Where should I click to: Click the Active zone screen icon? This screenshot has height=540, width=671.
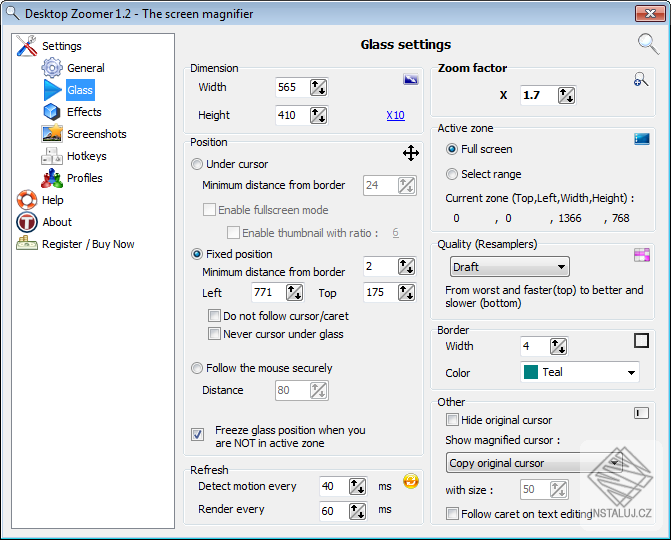(641, 139)
